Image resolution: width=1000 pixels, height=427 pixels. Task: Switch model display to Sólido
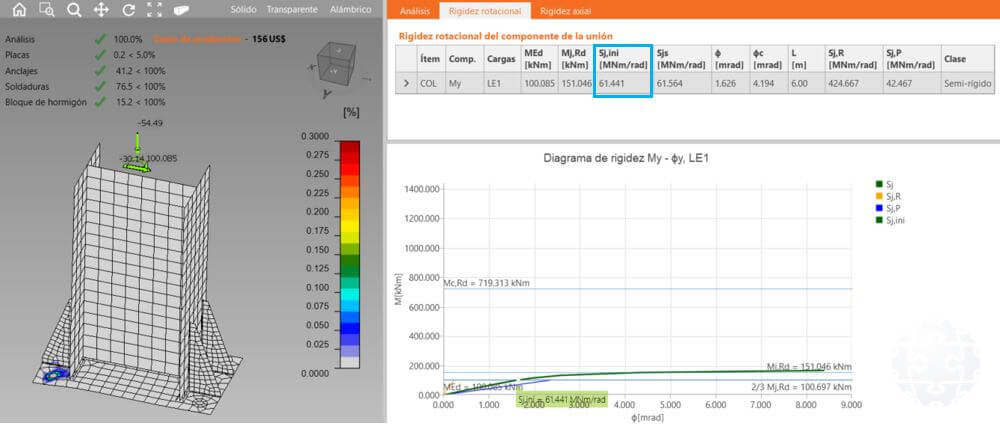click(243, 9)
